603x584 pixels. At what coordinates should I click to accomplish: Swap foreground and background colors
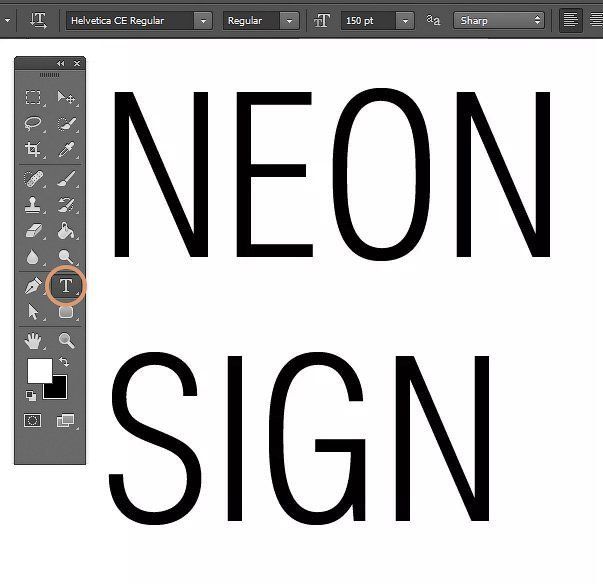pyautogui.click(x=65, y=362)
